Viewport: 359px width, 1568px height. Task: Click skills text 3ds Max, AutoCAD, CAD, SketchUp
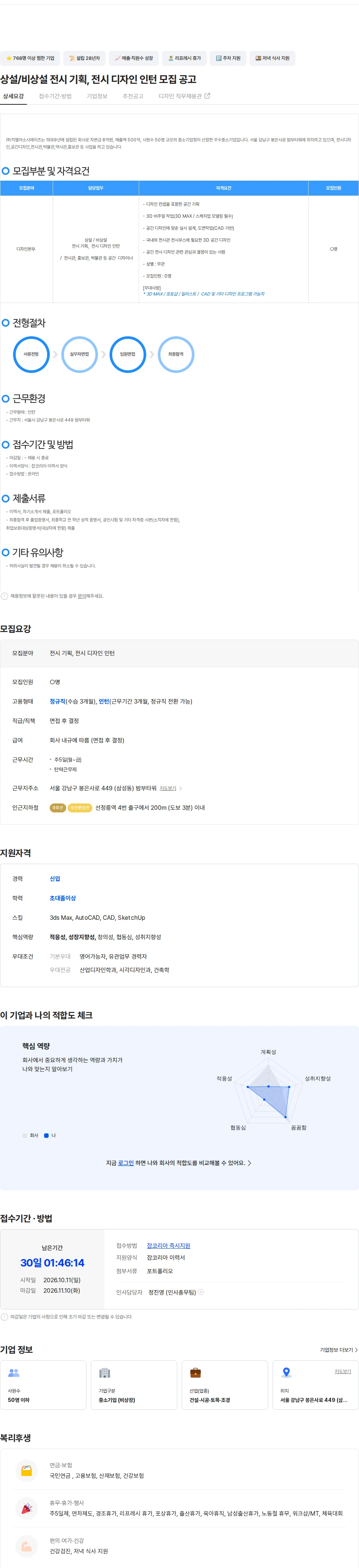97,917
